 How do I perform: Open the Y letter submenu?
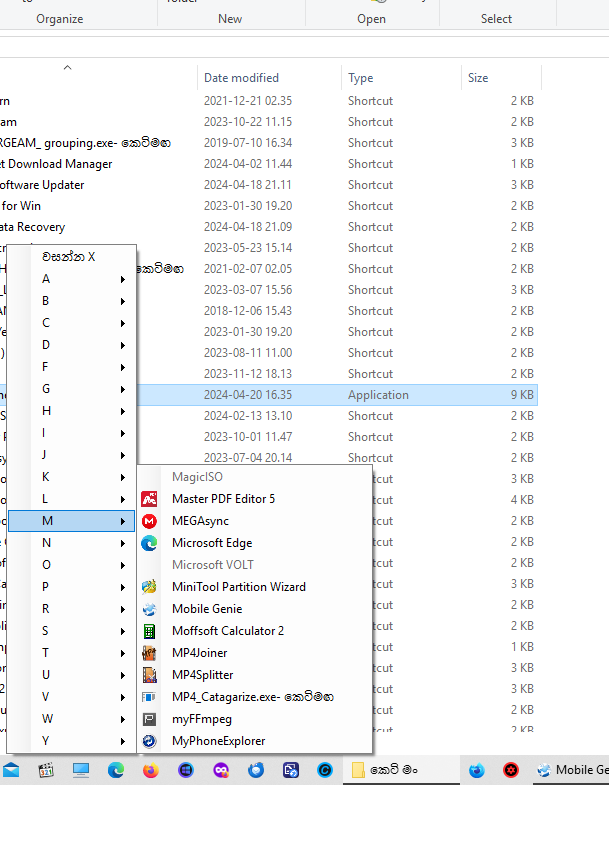pos(71,741)
